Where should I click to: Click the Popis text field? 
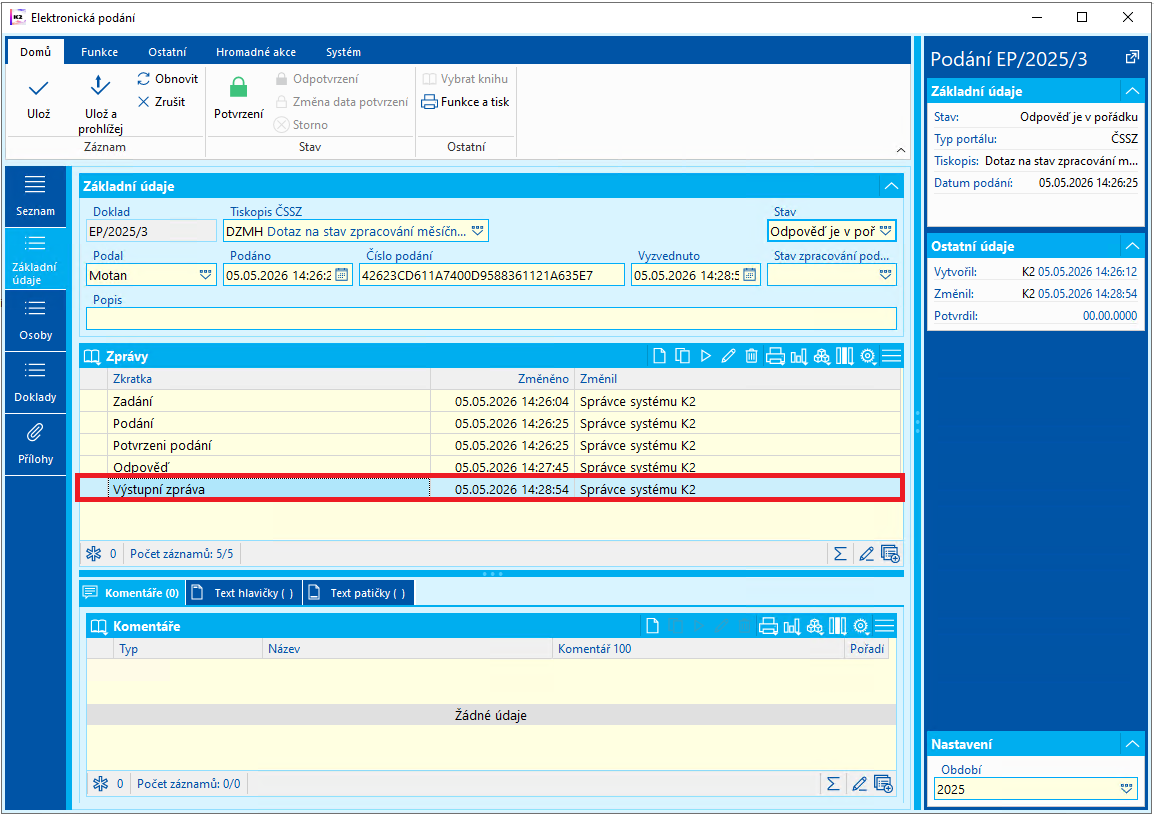(x=491, y=319)
